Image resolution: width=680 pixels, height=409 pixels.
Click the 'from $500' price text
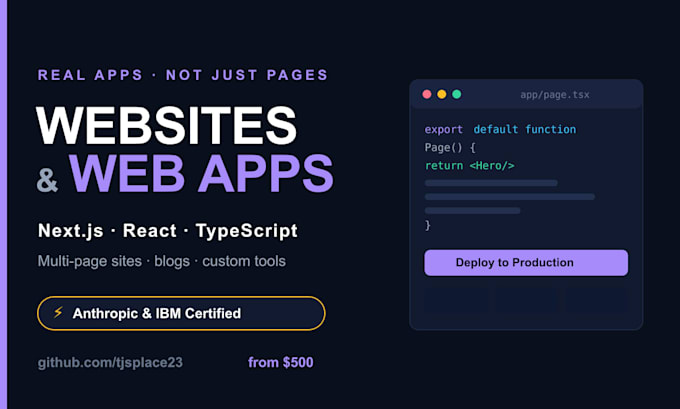coord(281,362)
